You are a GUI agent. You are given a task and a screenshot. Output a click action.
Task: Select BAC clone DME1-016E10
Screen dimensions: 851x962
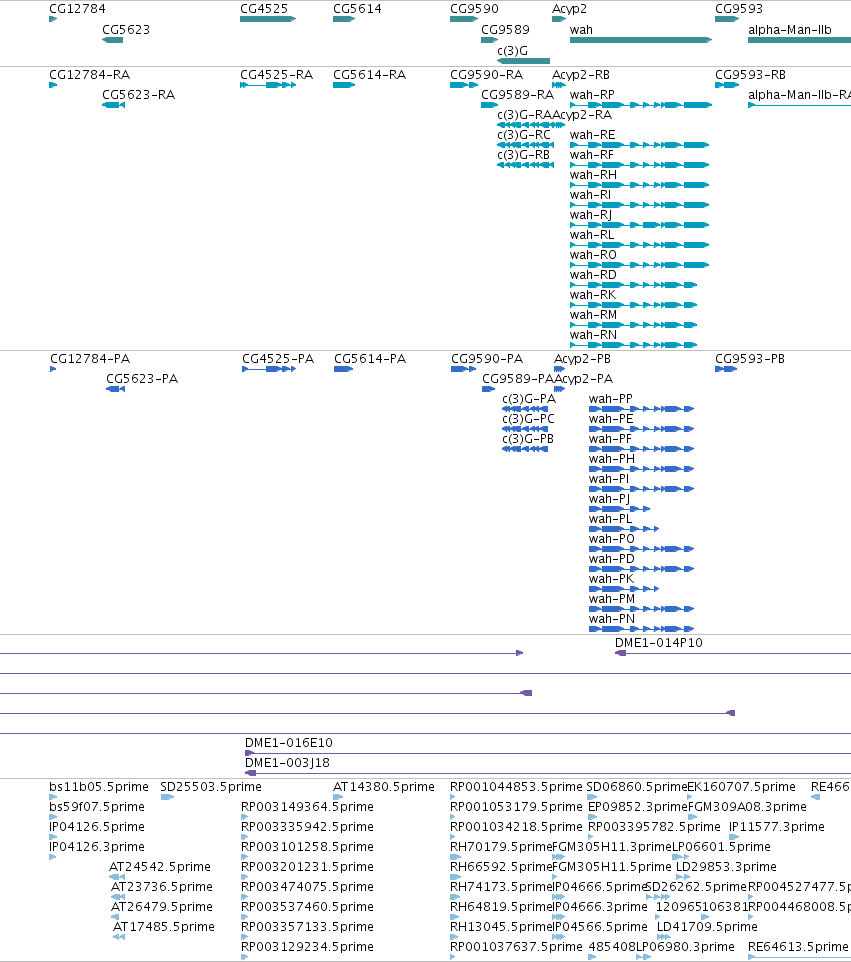pos(288,742)
